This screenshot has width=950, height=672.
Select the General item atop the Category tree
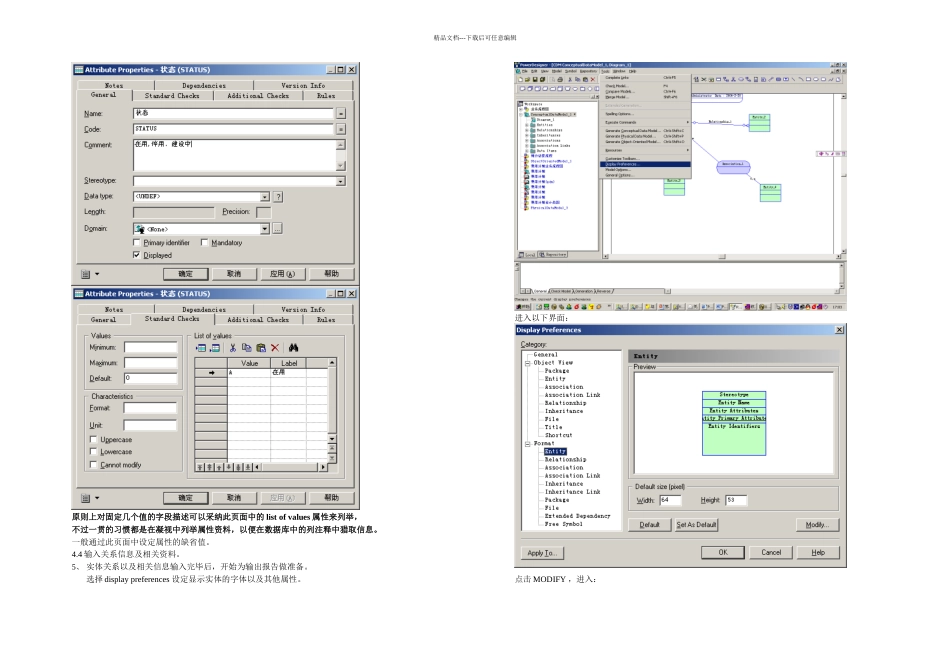click(x=545, y=354)
